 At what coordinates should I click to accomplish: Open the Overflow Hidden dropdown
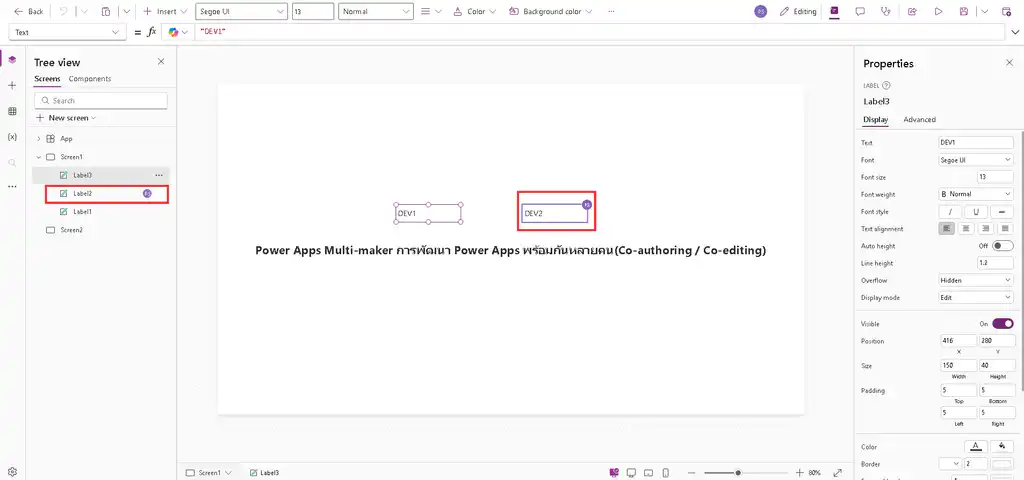976,280
